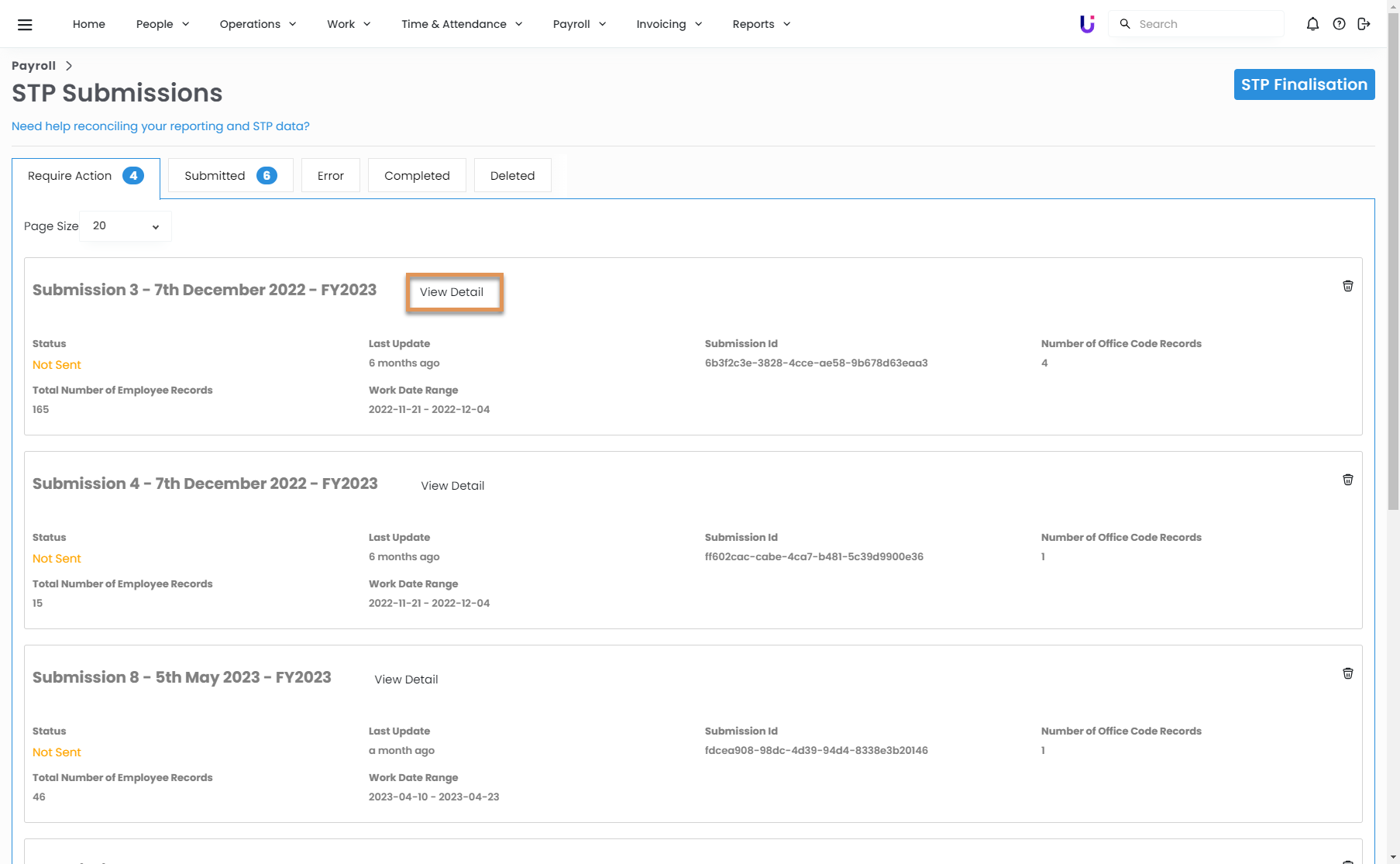Delete Submission 4 using trash icon

coord(1348,480)
